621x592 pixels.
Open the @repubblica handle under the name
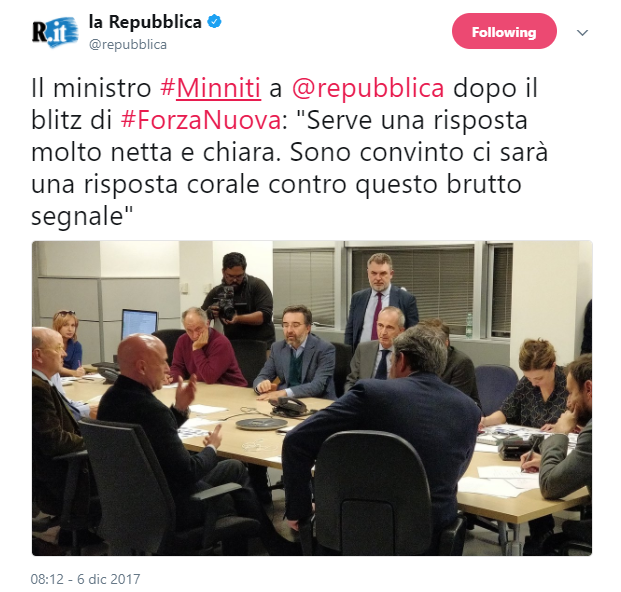[128, 45]
